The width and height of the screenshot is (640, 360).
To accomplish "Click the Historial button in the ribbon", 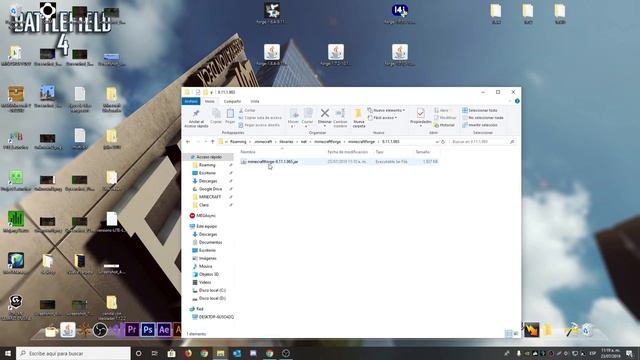I will tap(444, 125).
